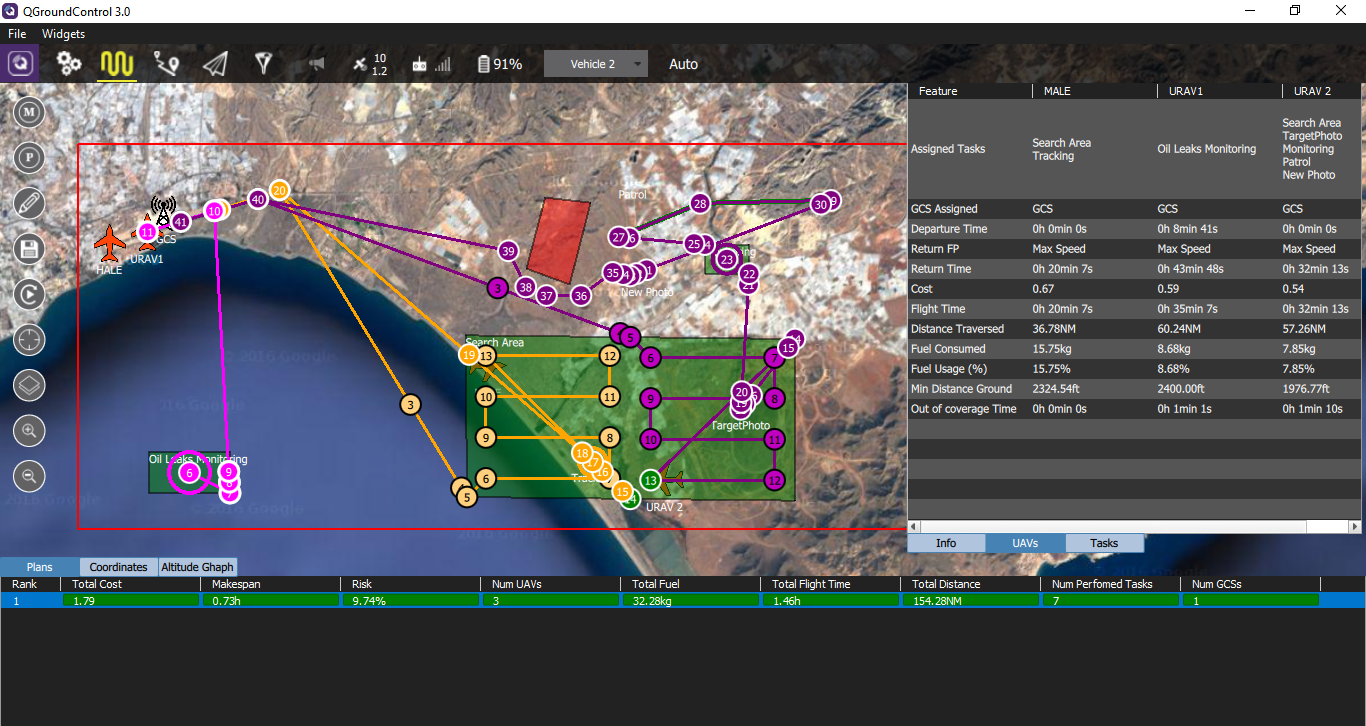Save the plan with the floppy disk icon
Viewport: 1366px width, 726px height.
(x=30, y=248)
